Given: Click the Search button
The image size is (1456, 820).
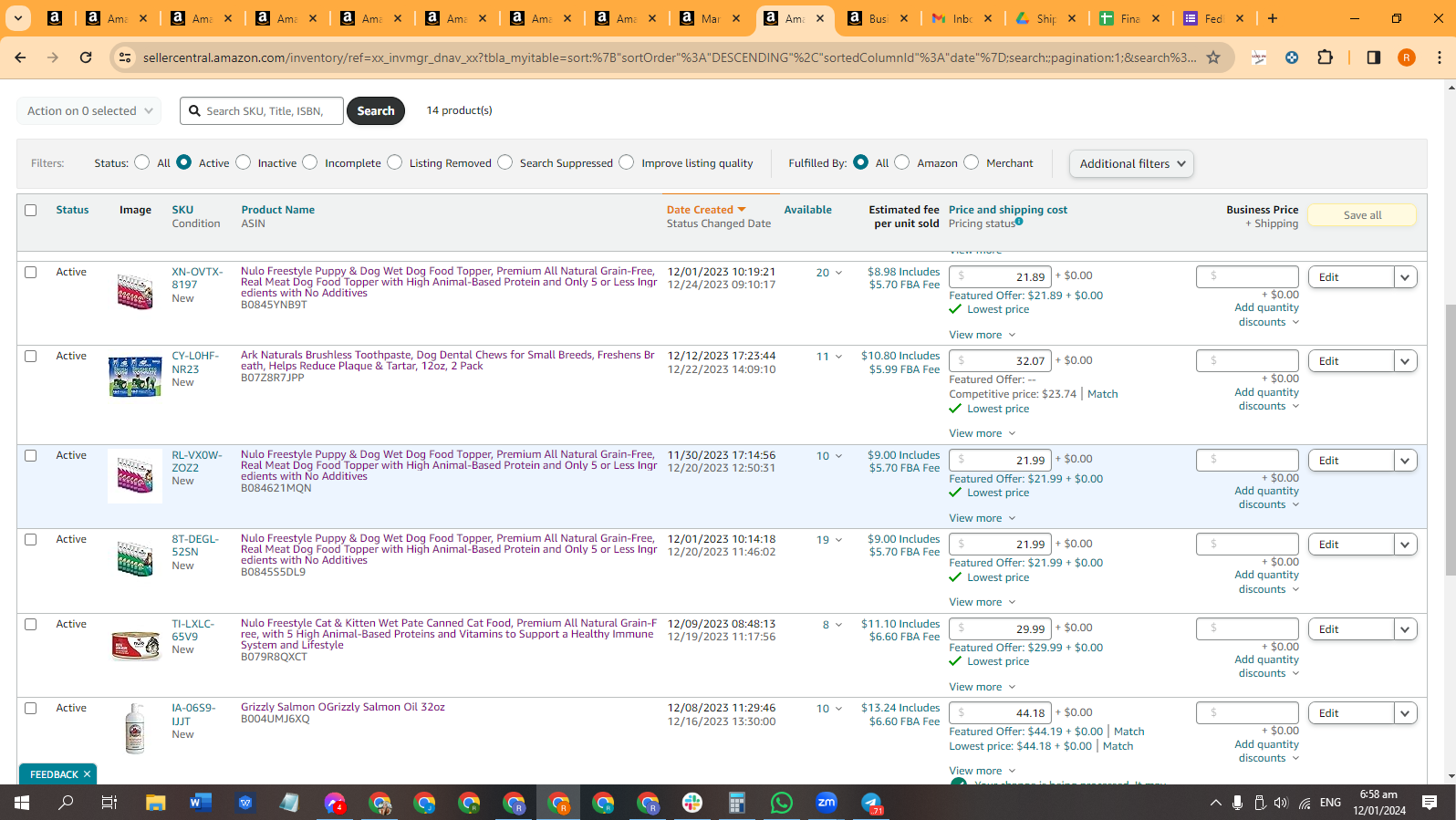Looking at the screenshot, I should pyautogui.click(x=376, y=111).
